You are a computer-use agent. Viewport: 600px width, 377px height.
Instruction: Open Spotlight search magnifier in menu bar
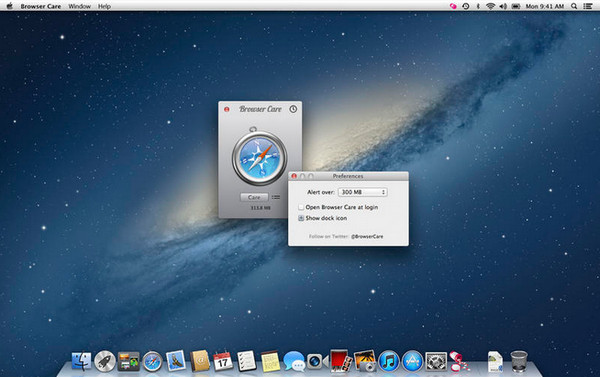pos(574,6)
